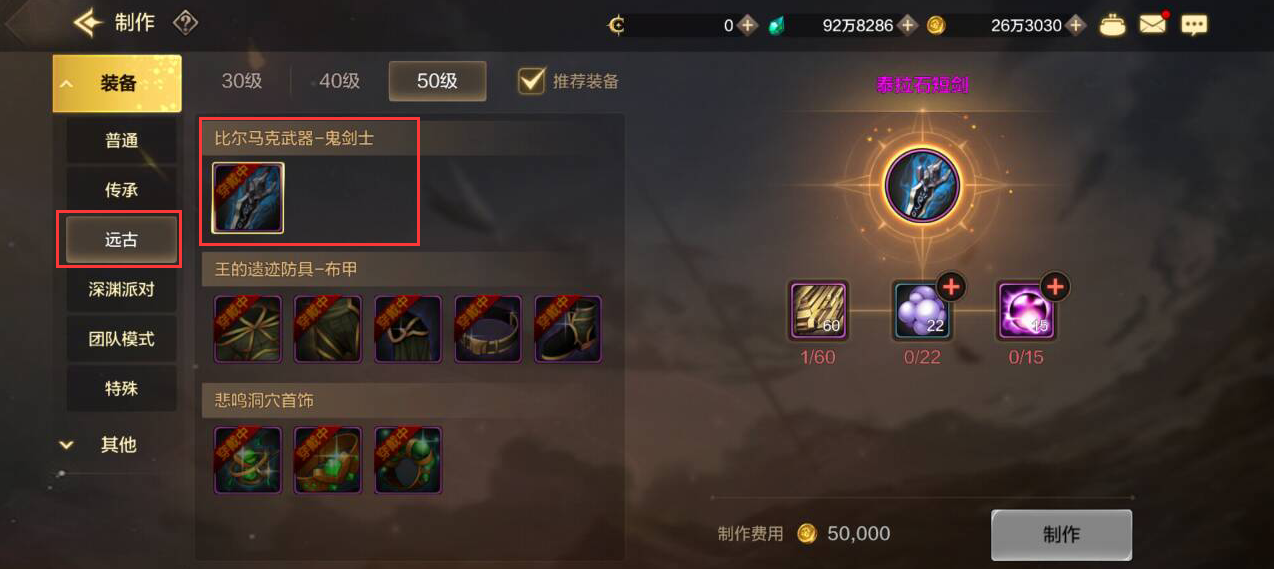This screenshot has width=1274, height=569.
Task: Select the 鬼剑士 weapon icon in 比尔马克武器
Action: click(248, 197)
